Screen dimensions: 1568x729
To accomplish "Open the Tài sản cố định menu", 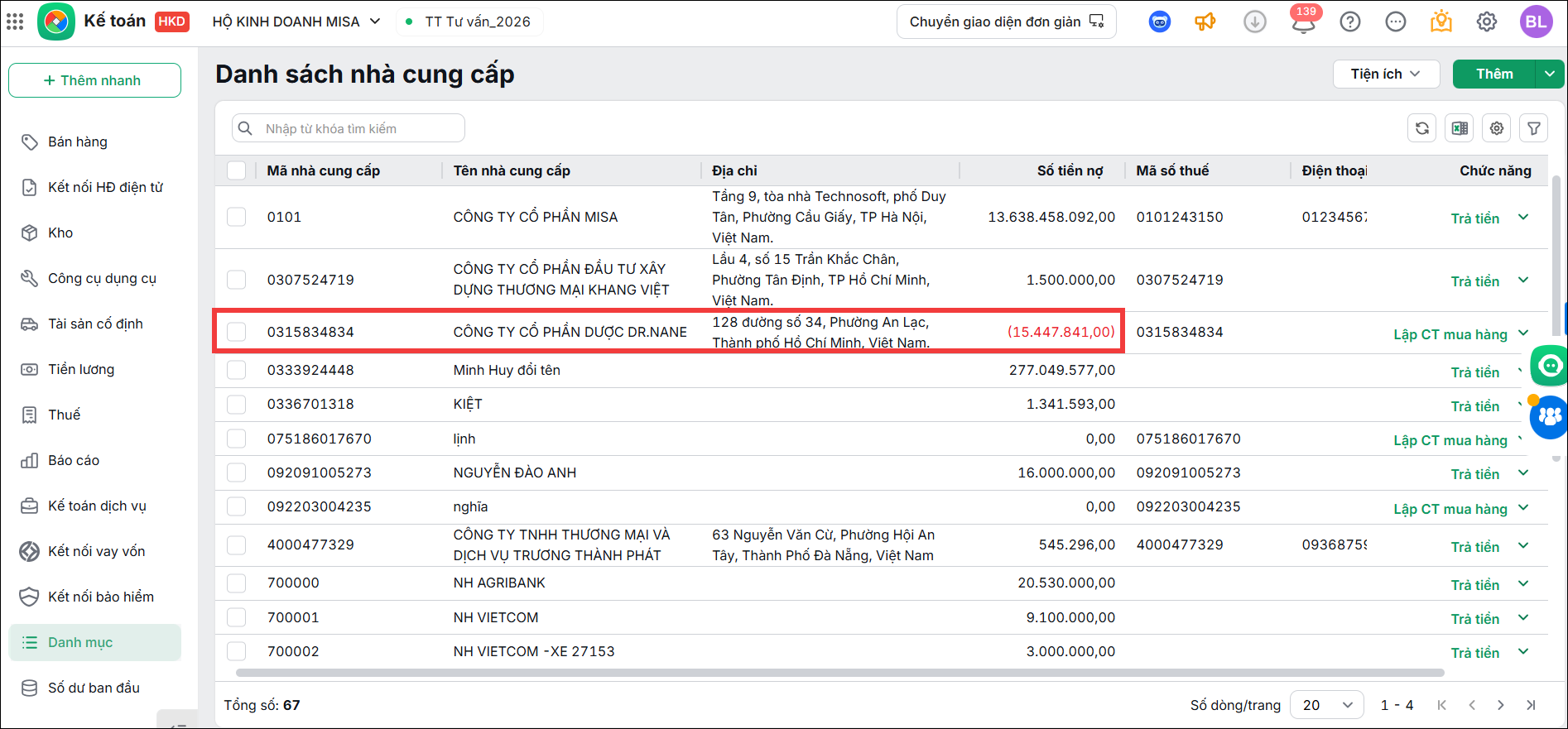I will (x=94, y=324).
